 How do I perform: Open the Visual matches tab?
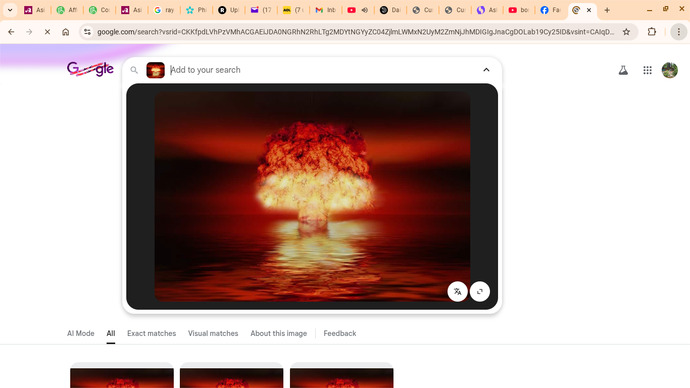213,333
